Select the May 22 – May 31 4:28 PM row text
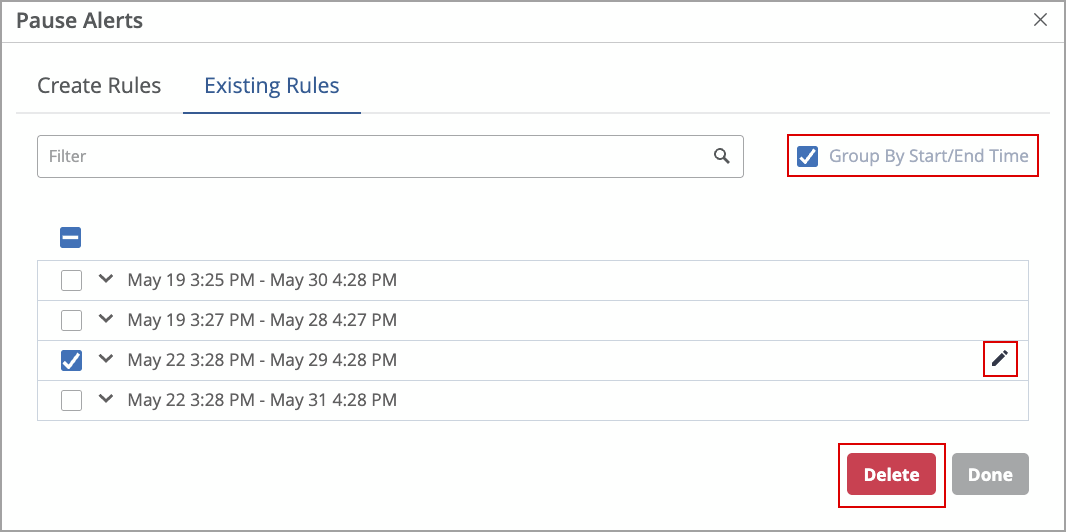Image resolution: width=1066 pixels, height=532 pixels. [262, 400]
